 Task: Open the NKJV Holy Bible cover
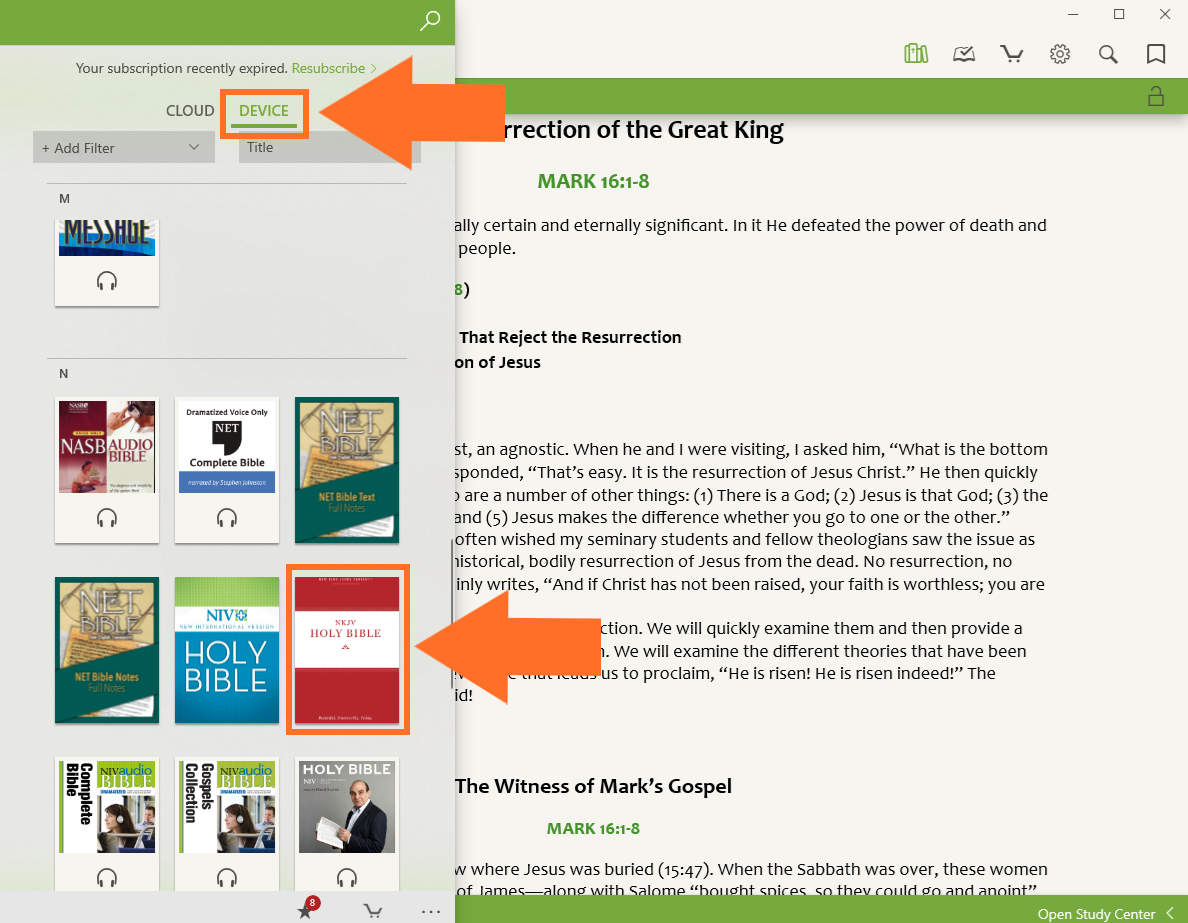[x=347, y=650]
